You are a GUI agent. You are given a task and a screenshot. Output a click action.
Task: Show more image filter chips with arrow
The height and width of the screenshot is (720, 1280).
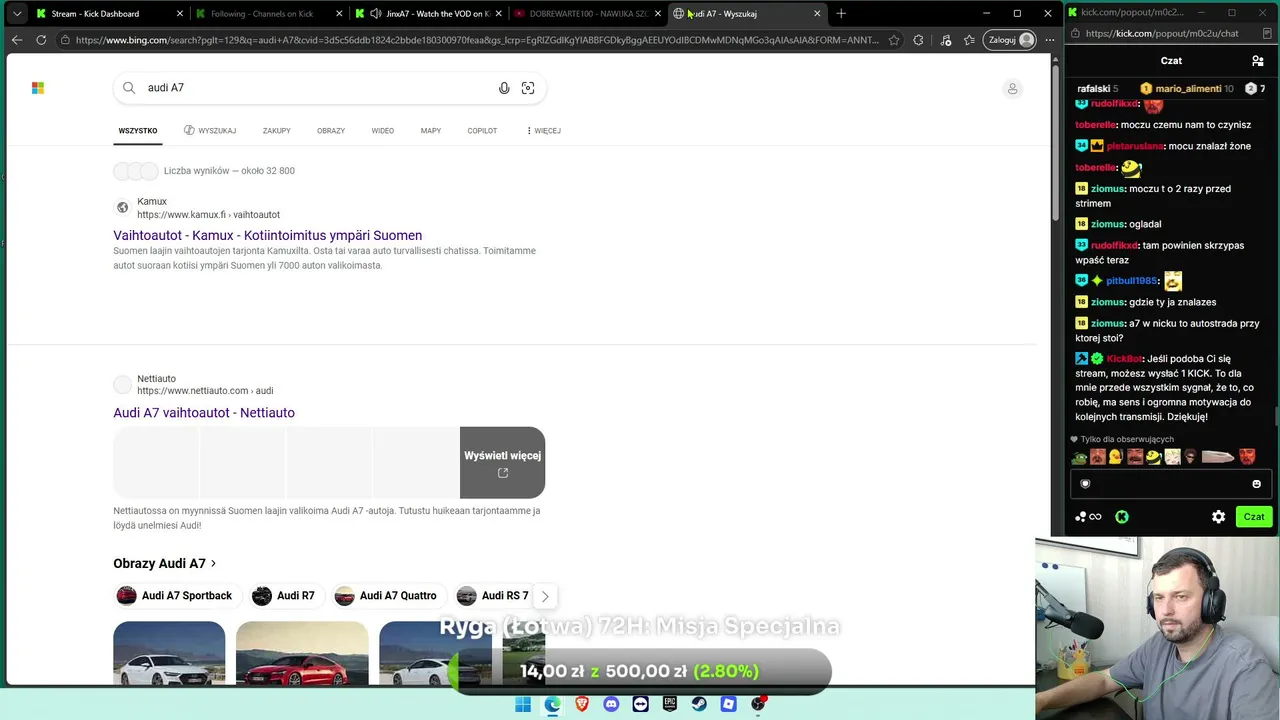(545, 596)
